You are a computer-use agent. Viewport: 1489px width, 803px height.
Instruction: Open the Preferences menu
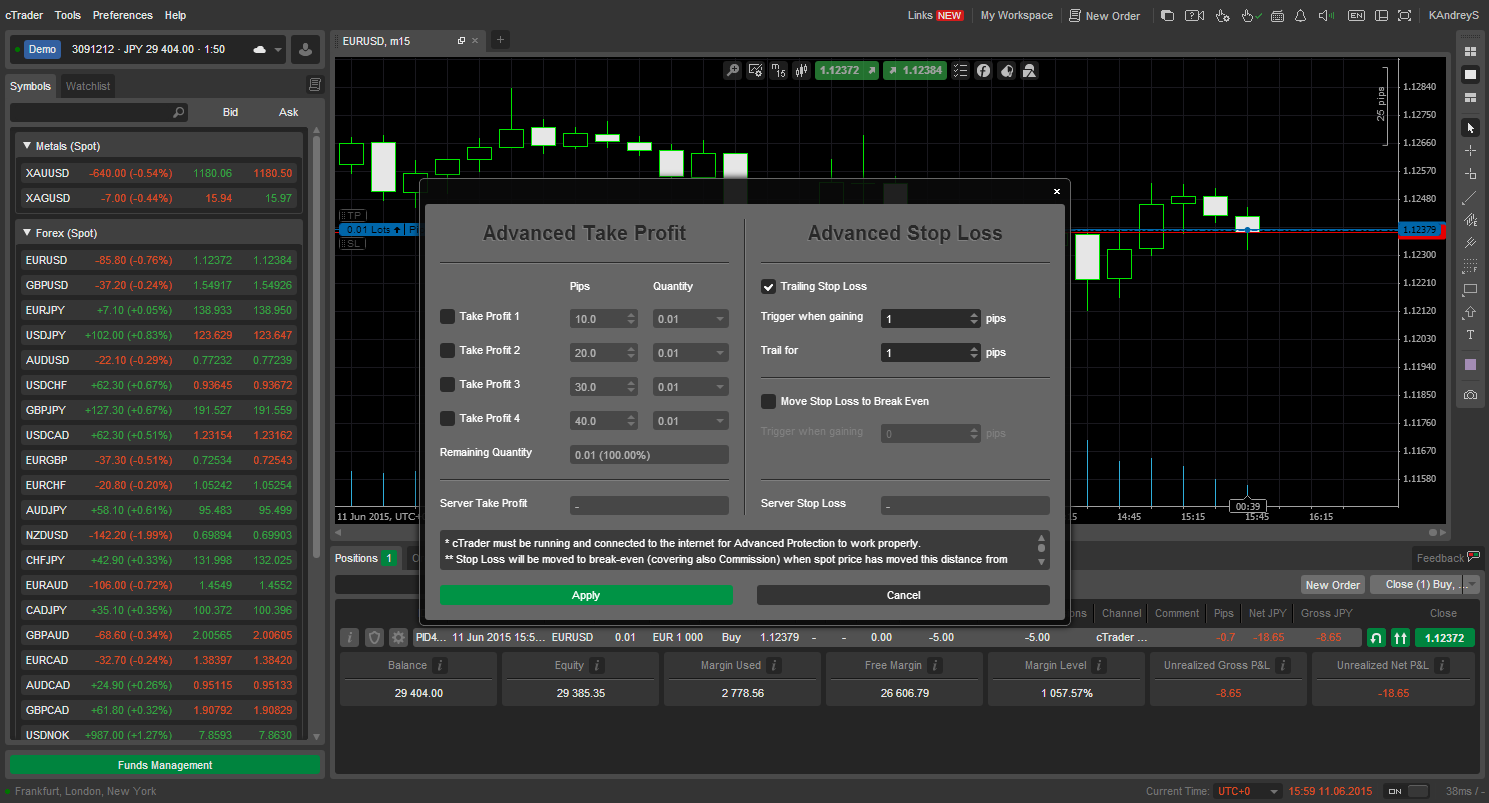pyautogui.click(x=123, y=15)
